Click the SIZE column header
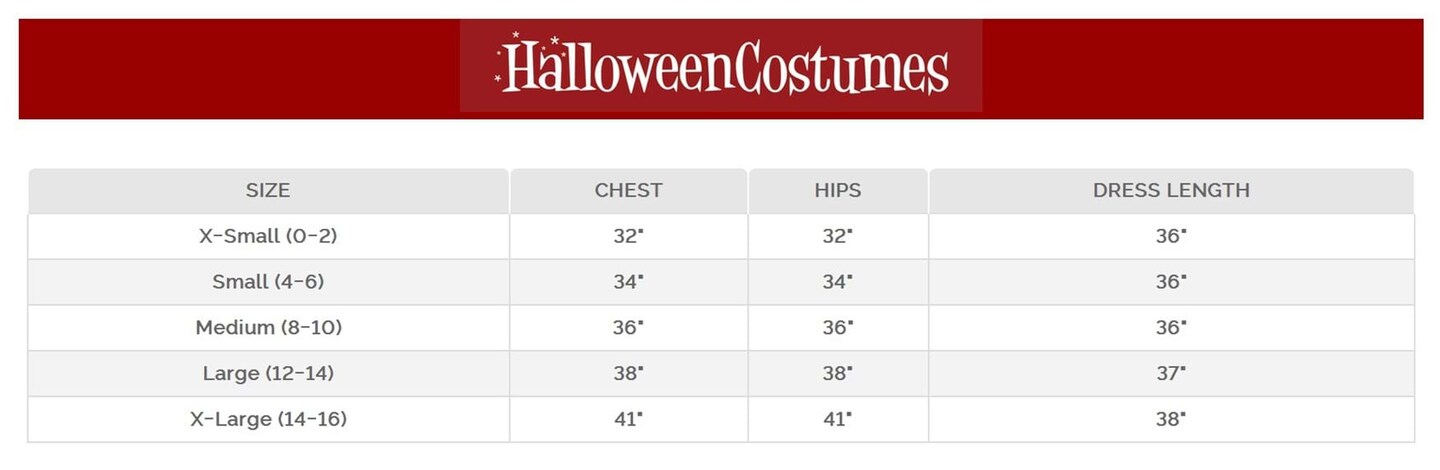This screenshot has width=1440, height=470. [x=268, y=190]
